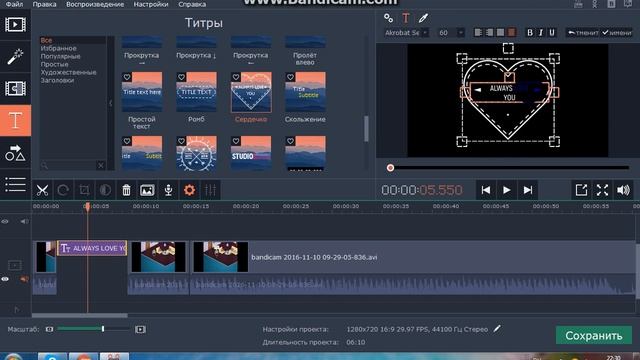Open Audio equalizer sliders icon
This screenshot has height=360, width=640.
(x=210, y=190)
